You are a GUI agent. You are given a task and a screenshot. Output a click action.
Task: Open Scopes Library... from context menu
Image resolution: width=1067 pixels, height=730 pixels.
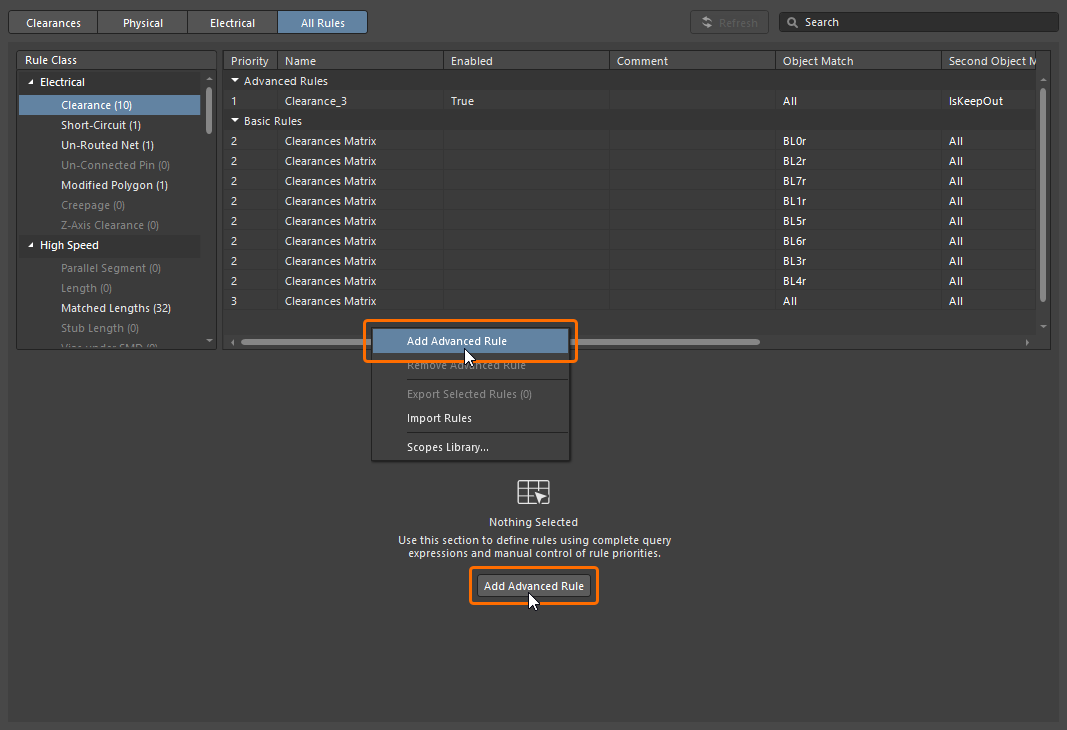point(470,447)
